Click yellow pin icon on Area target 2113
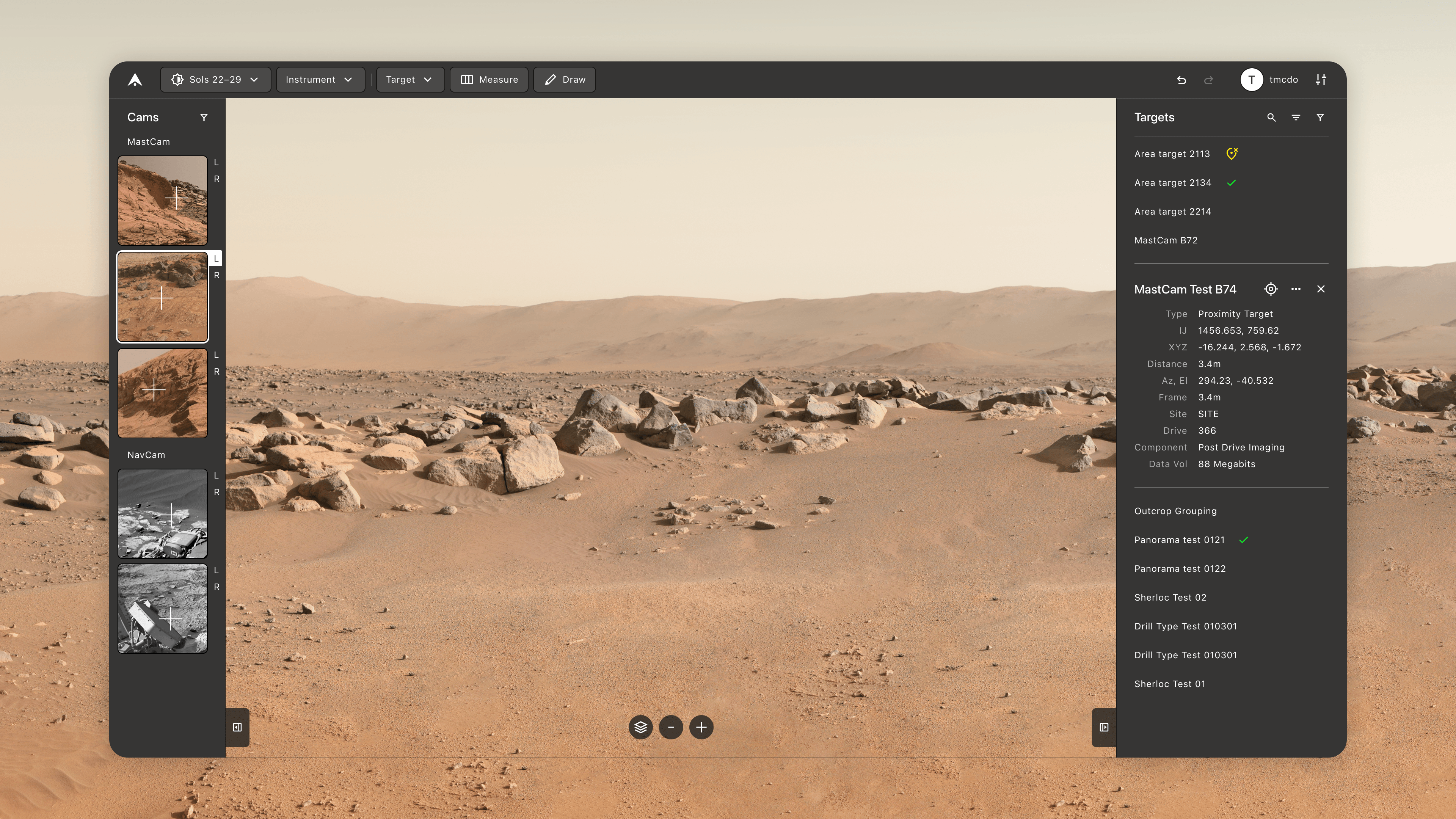The height and width of the screenshot is (819, 1456). (x=1232, y=154)
